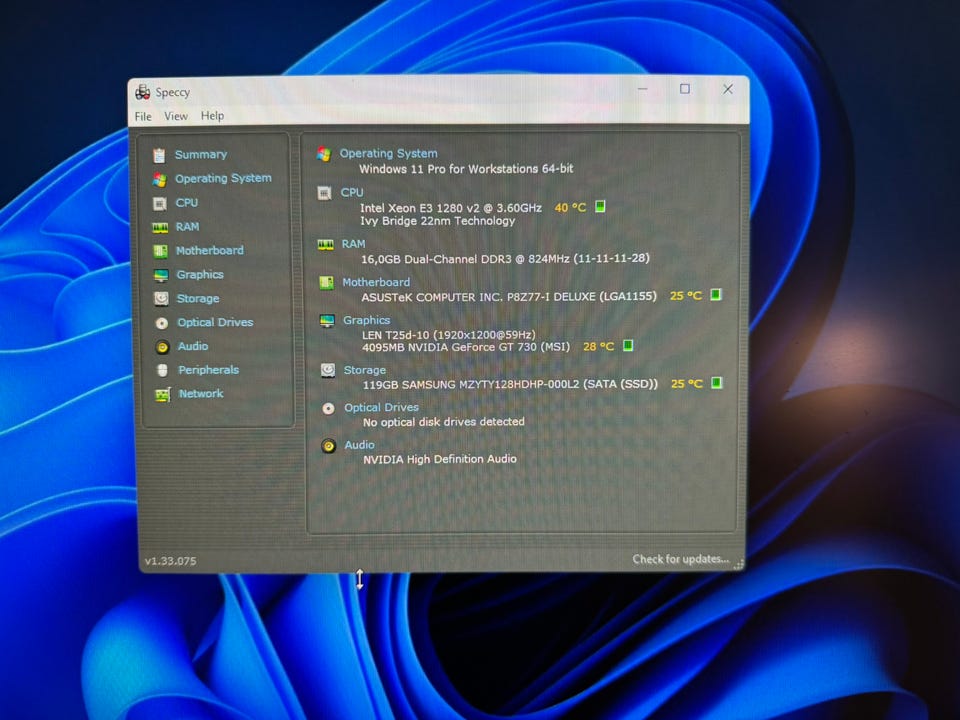Open the Operating System heading link in summary

[388, 153]
